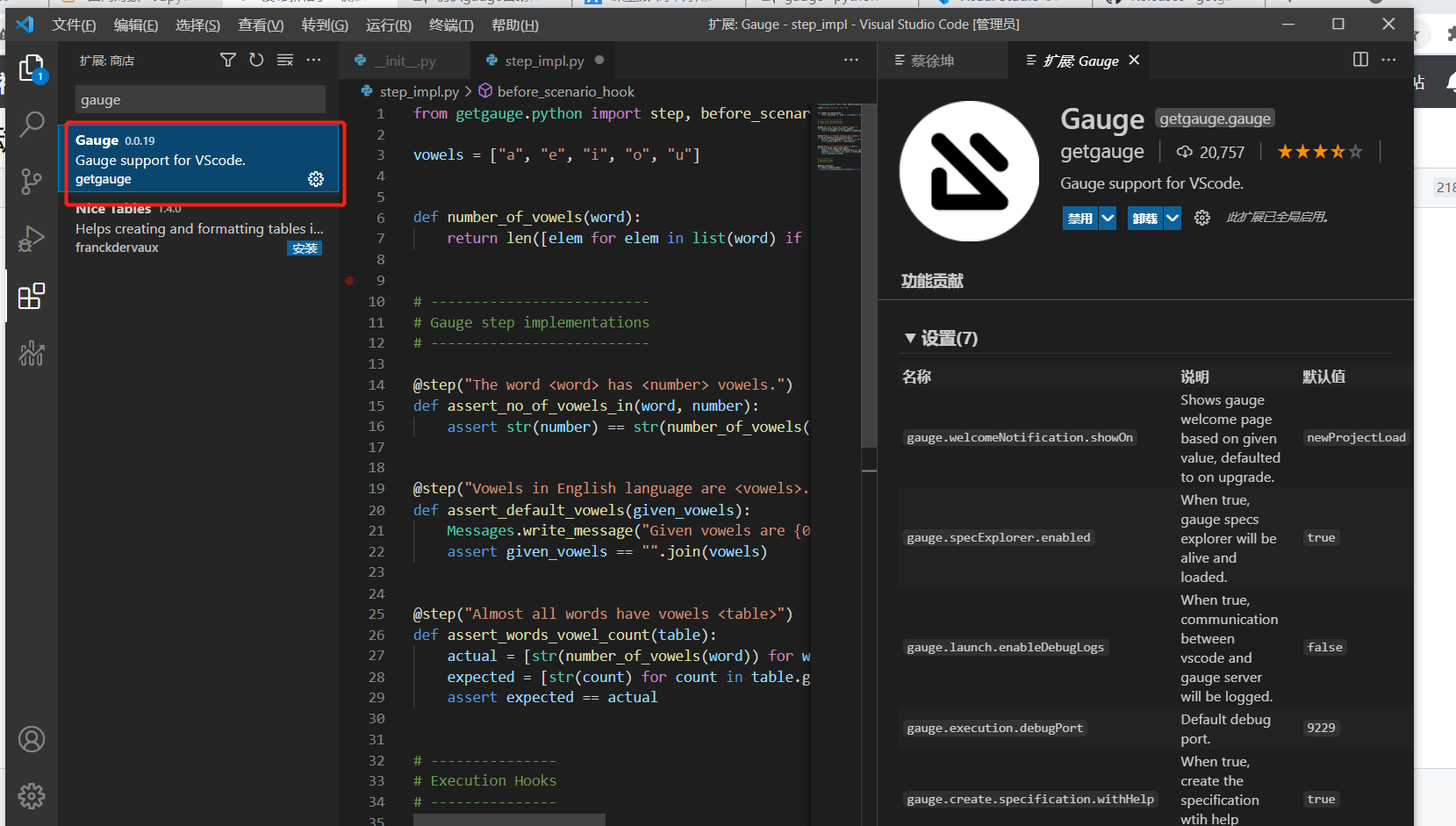The image size is (1456, 826).
Task: Click the Accounts icon in activity bar
Action: 32,740
